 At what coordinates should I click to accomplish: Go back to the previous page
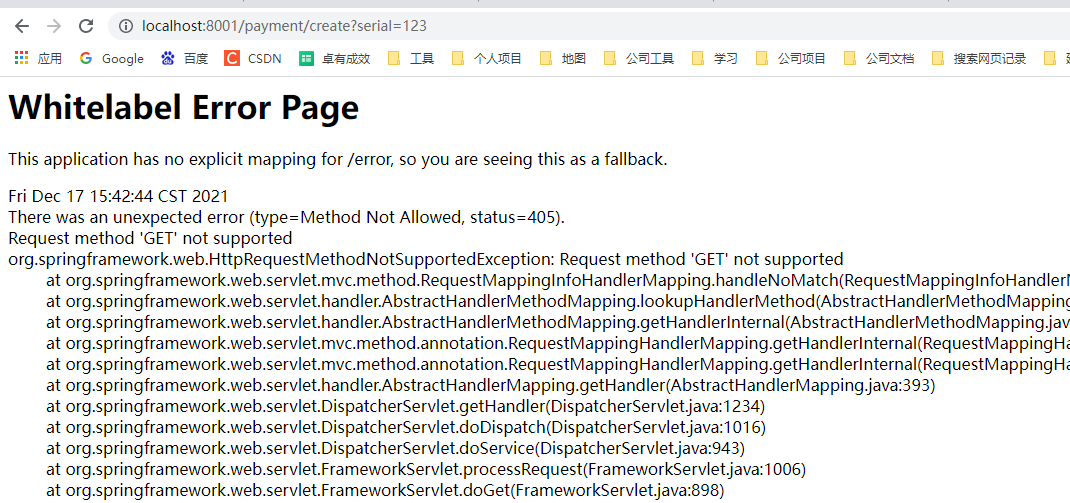pos(23,27)
